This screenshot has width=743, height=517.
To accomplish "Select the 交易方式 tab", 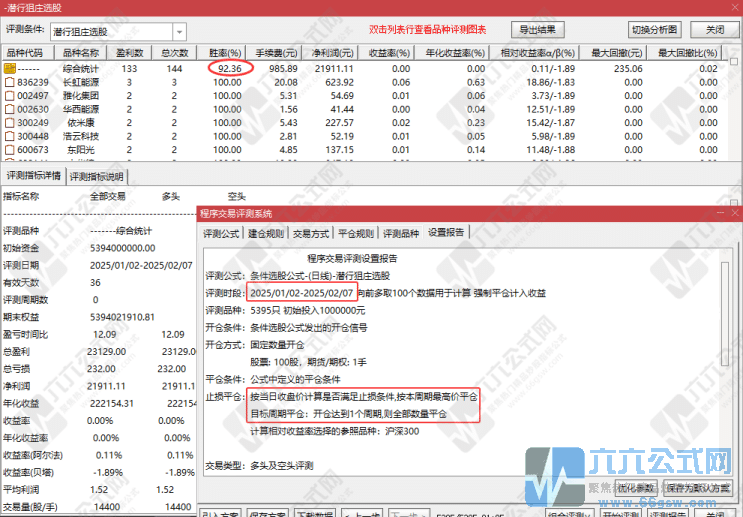I will [309, 233].
